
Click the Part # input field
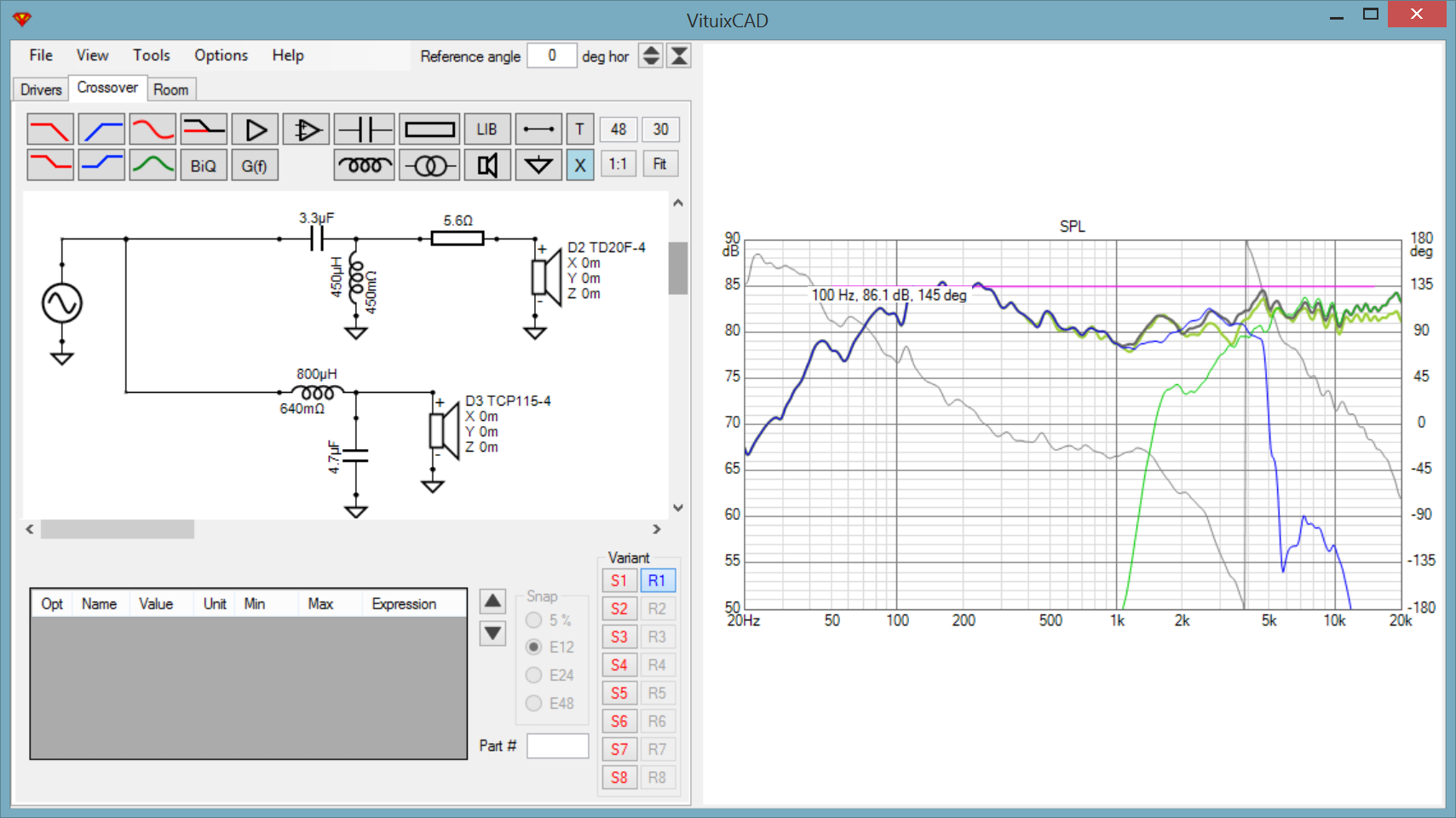(x=558, y=746)
